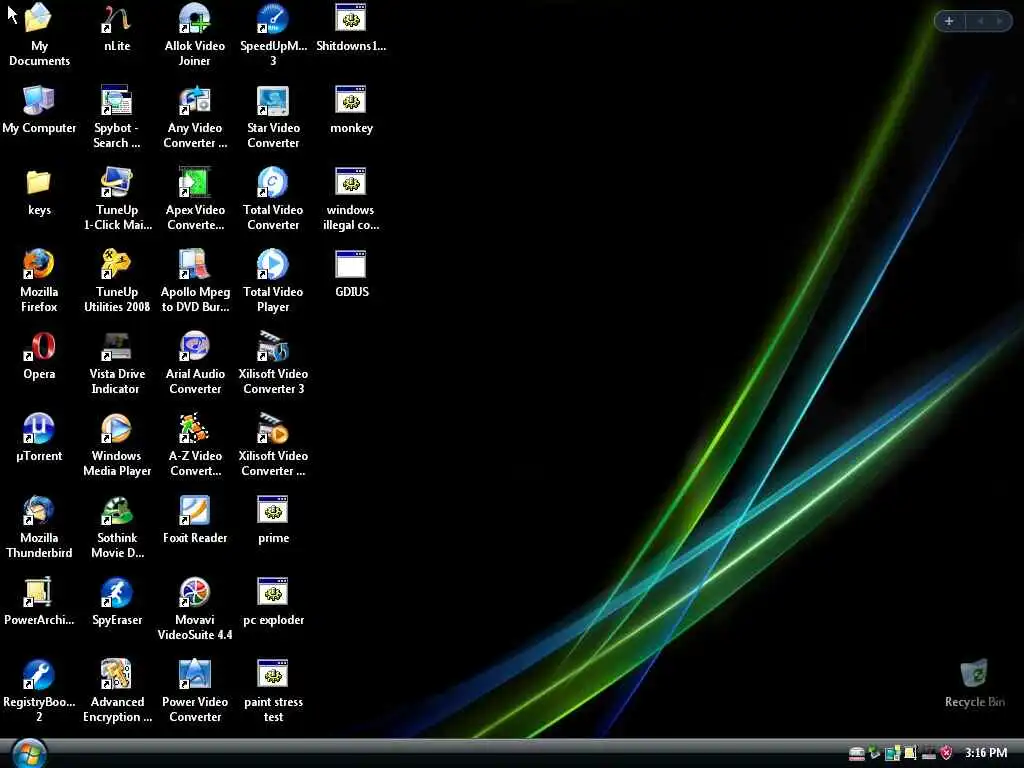Click the blue-green window tiles tray icon
The height and width of the screenshot is (768, 1024).
click(x=893, y=753)
